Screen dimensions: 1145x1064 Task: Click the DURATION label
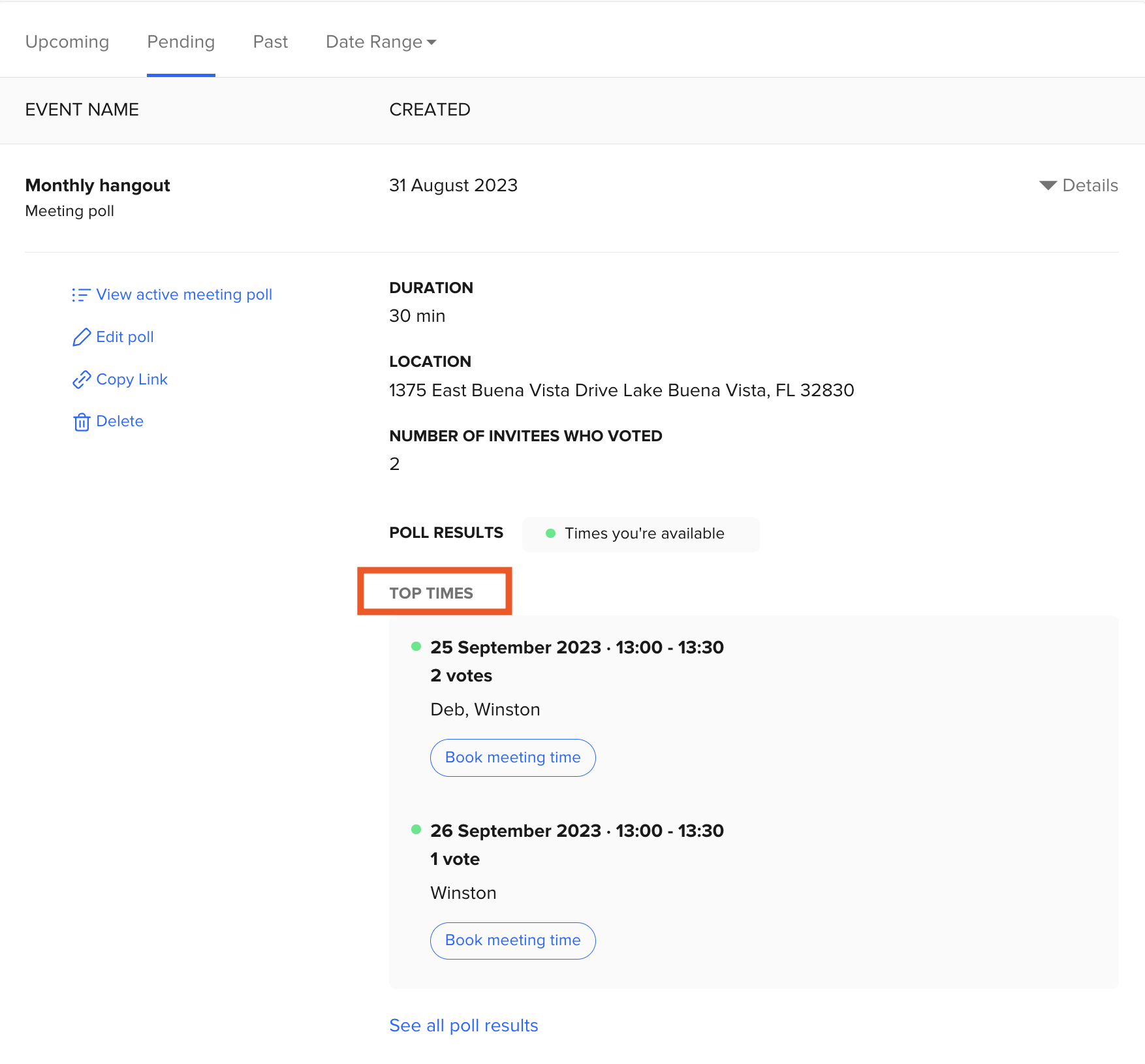coord(431,288)
